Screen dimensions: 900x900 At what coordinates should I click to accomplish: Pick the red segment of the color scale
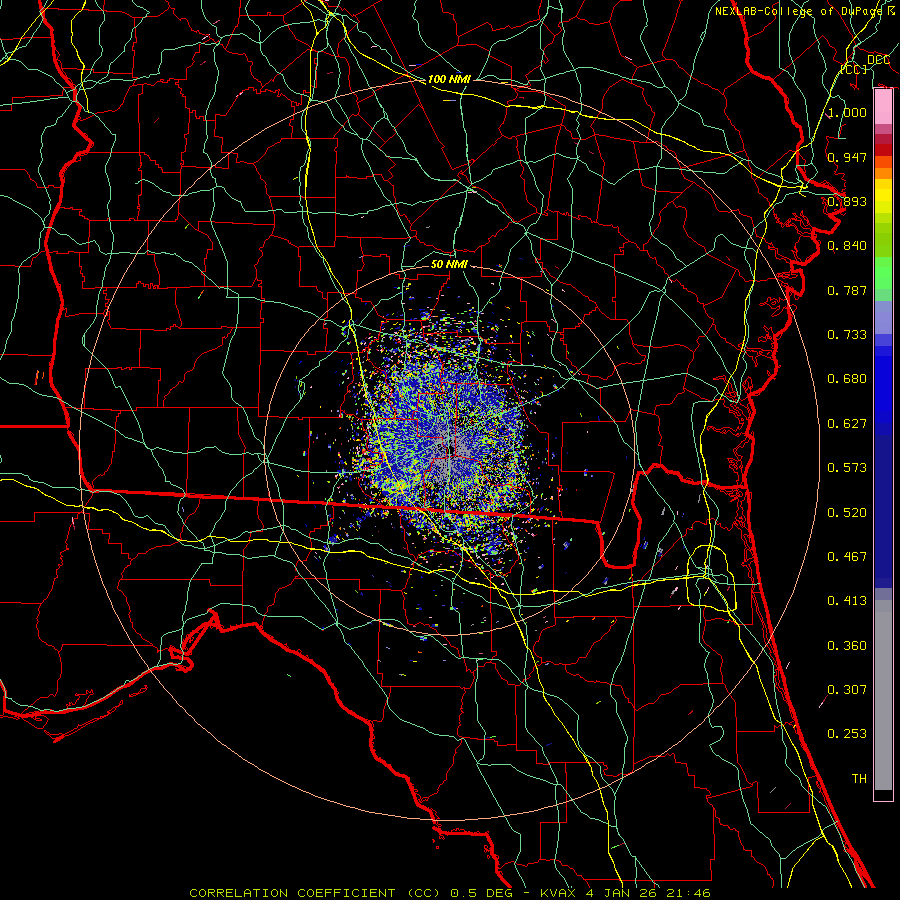tap(883, 150)
